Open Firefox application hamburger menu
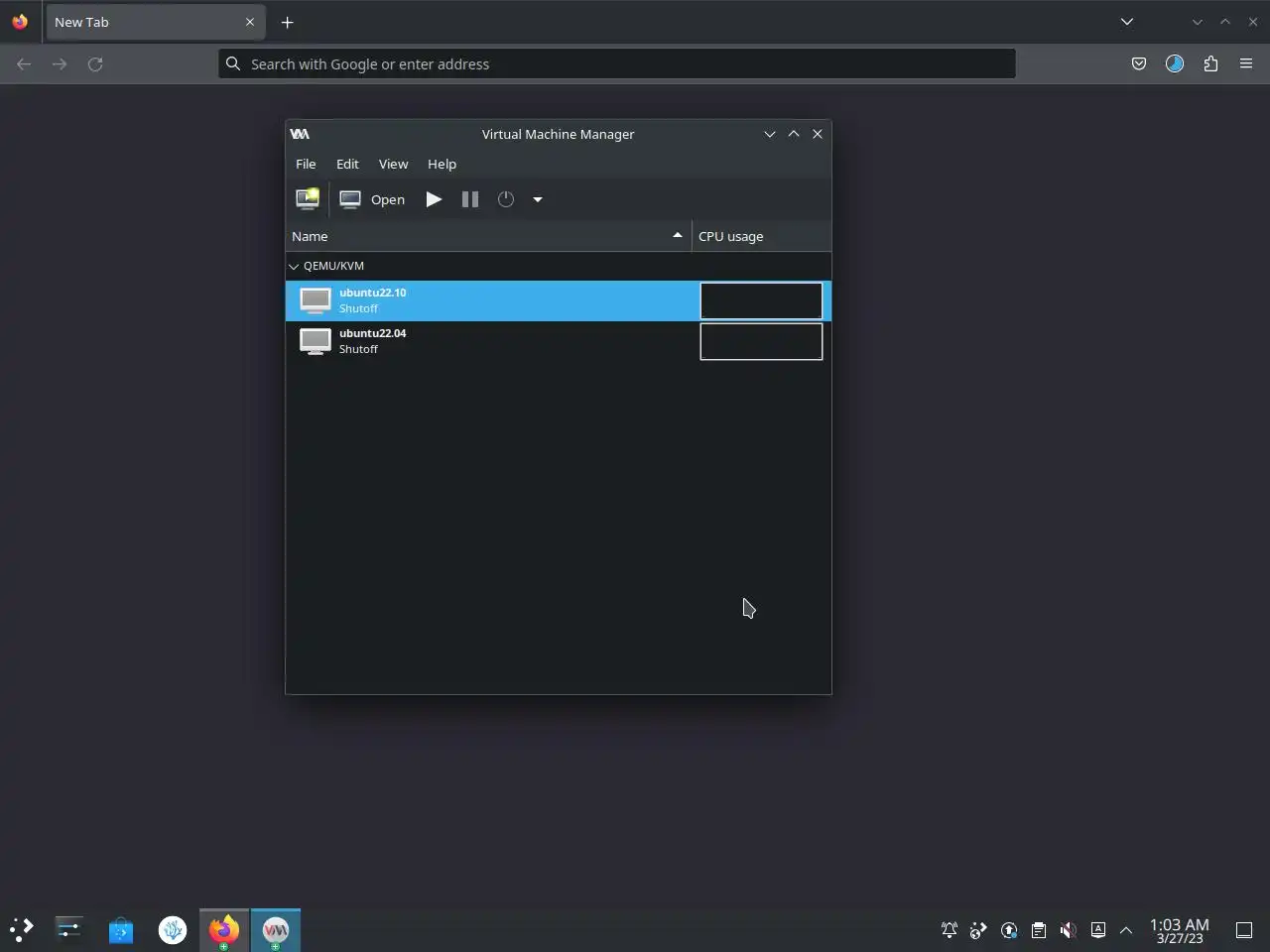Image resolution: width=1270 pixels, height=952 pixels. click(x=1246, y=63)
